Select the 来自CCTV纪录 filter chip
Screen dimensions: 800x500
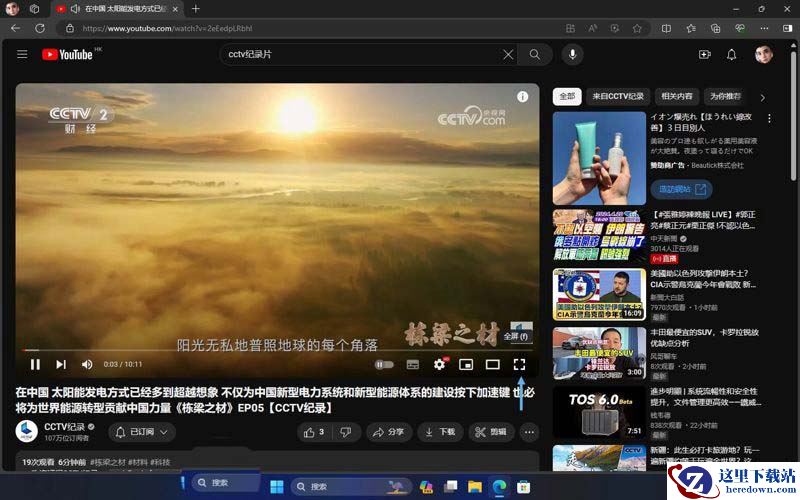pos(618,96)
